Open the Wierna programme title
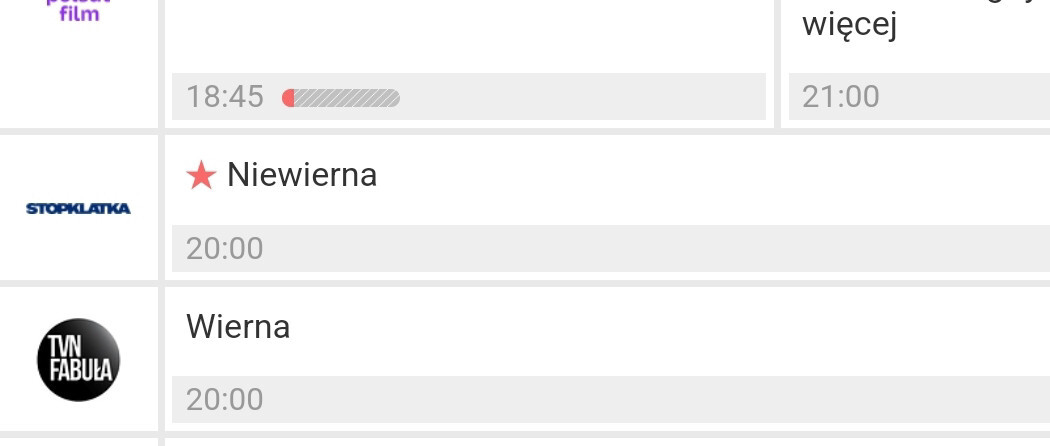Image resolution: width=1050 pixels, height=446 pixels. (x=238, y=327)
